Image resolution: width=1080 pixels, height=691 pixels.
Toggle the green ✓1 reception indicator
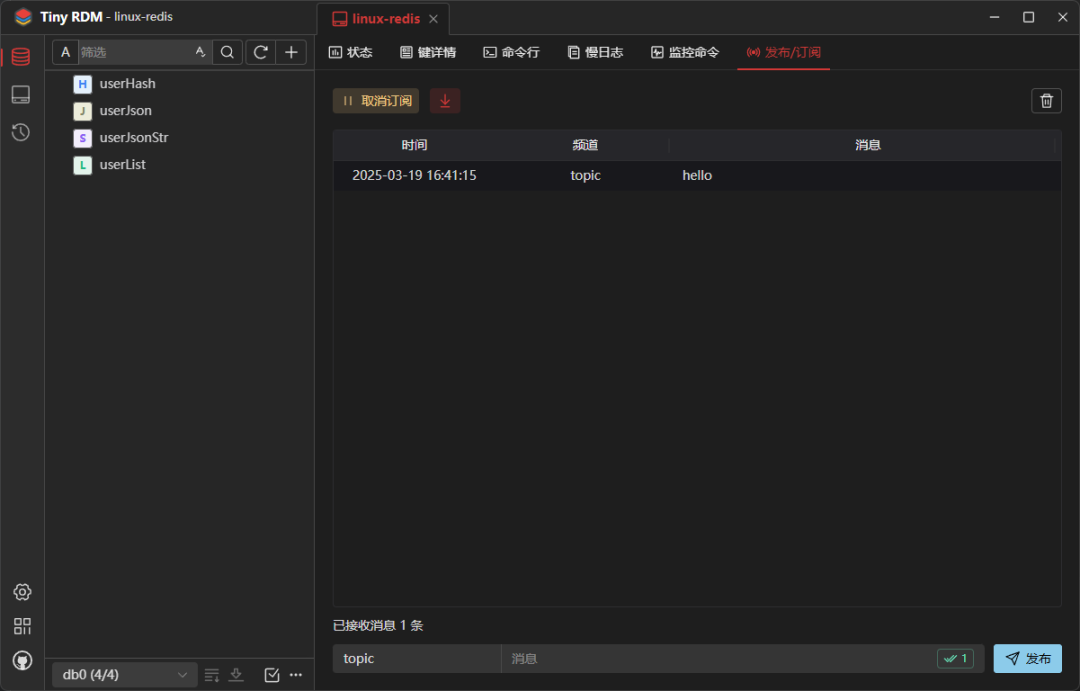tap(955, 658)
